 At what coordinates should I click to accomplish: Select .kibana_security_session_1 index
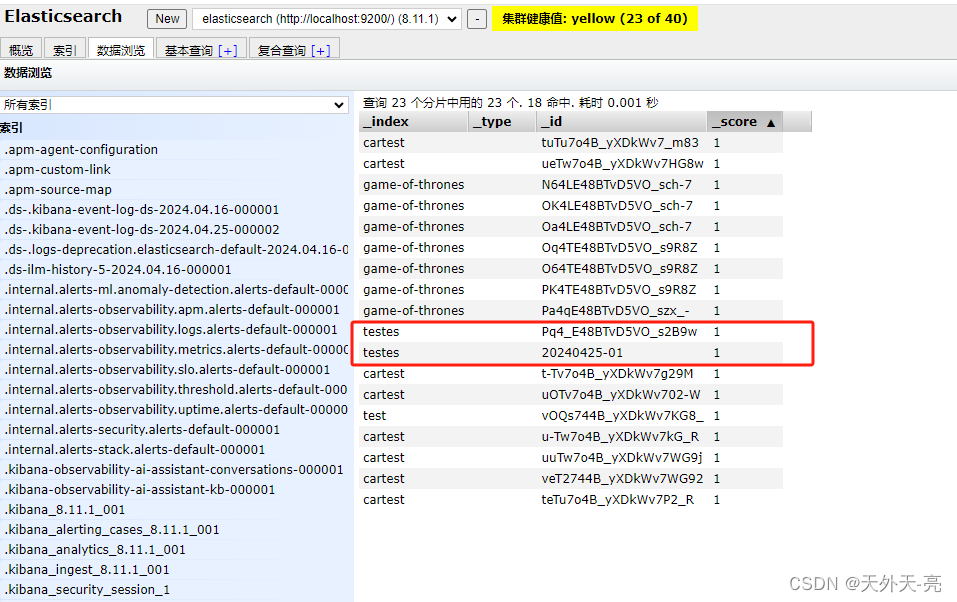[87, 590]
